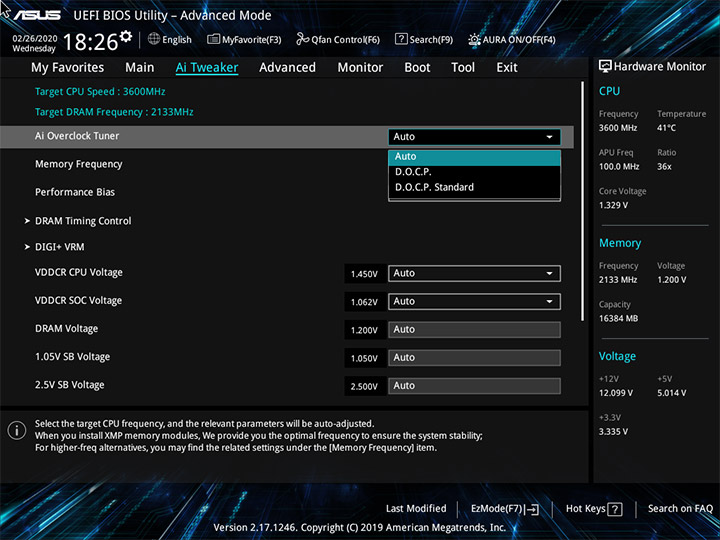Click the Last Modified button
720x540 pixels.
[x=416, y=509]
